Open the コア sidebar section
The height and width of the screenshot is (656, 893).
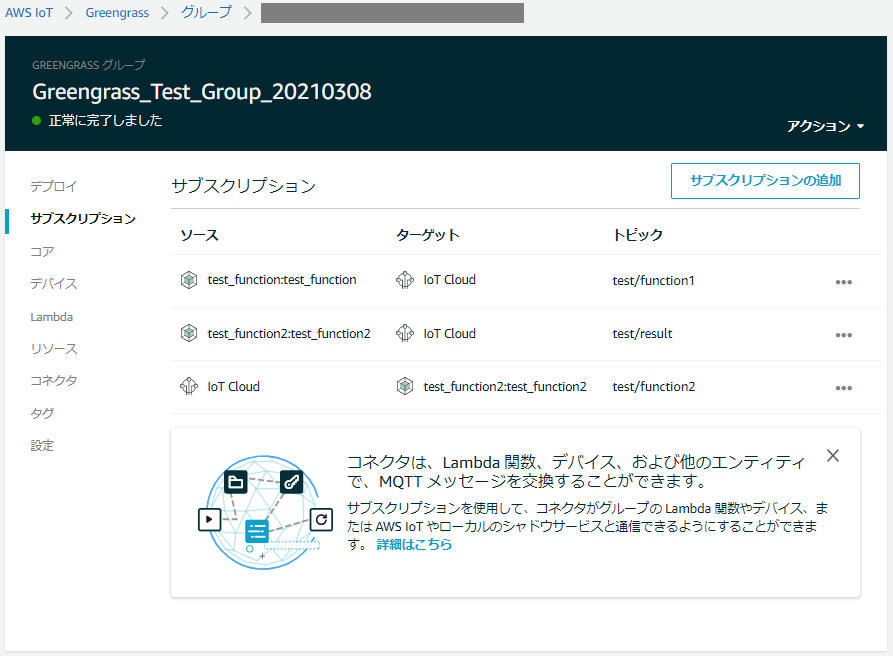pos(42,252)
